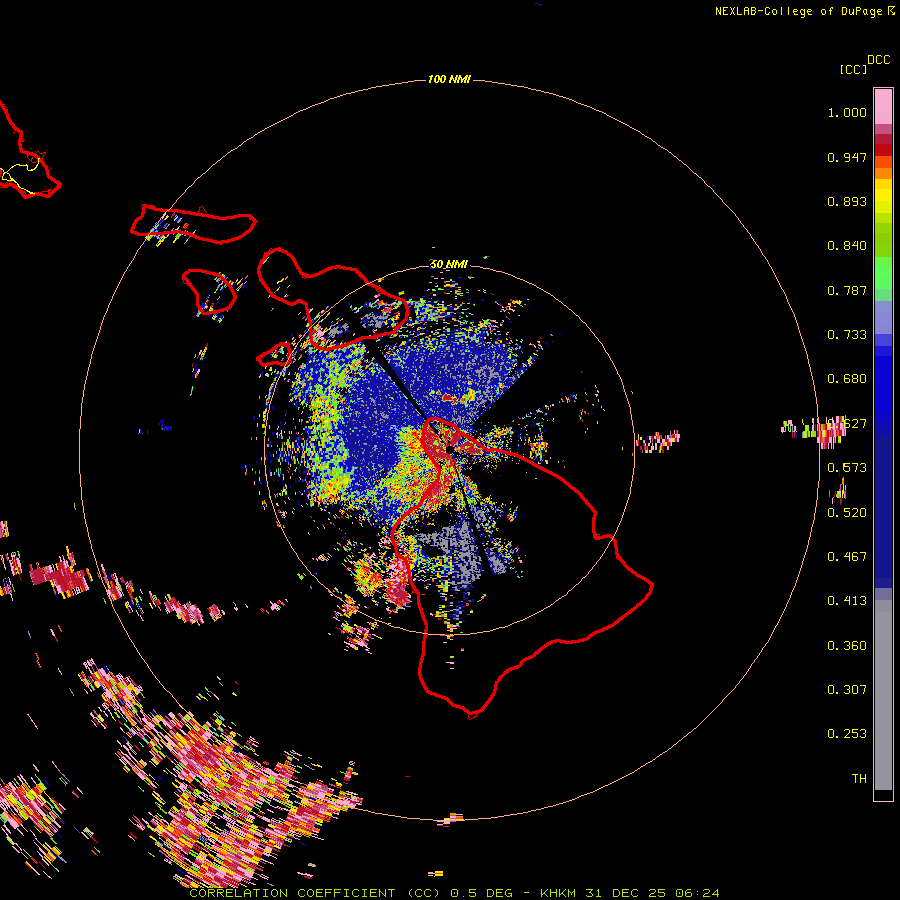Select the 0.573 scale value
Screen dimensions: 900x900
coord(847,468)
